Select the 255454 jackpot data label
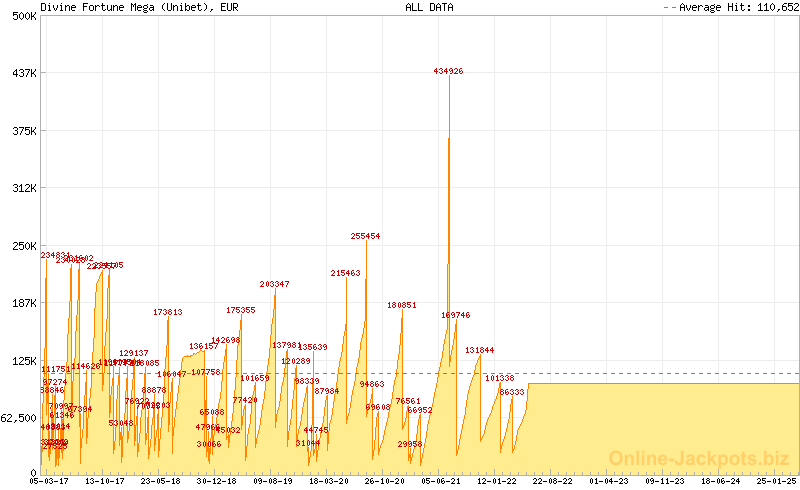The width and height of the screenshot is (800, 490). click(365, 236)
